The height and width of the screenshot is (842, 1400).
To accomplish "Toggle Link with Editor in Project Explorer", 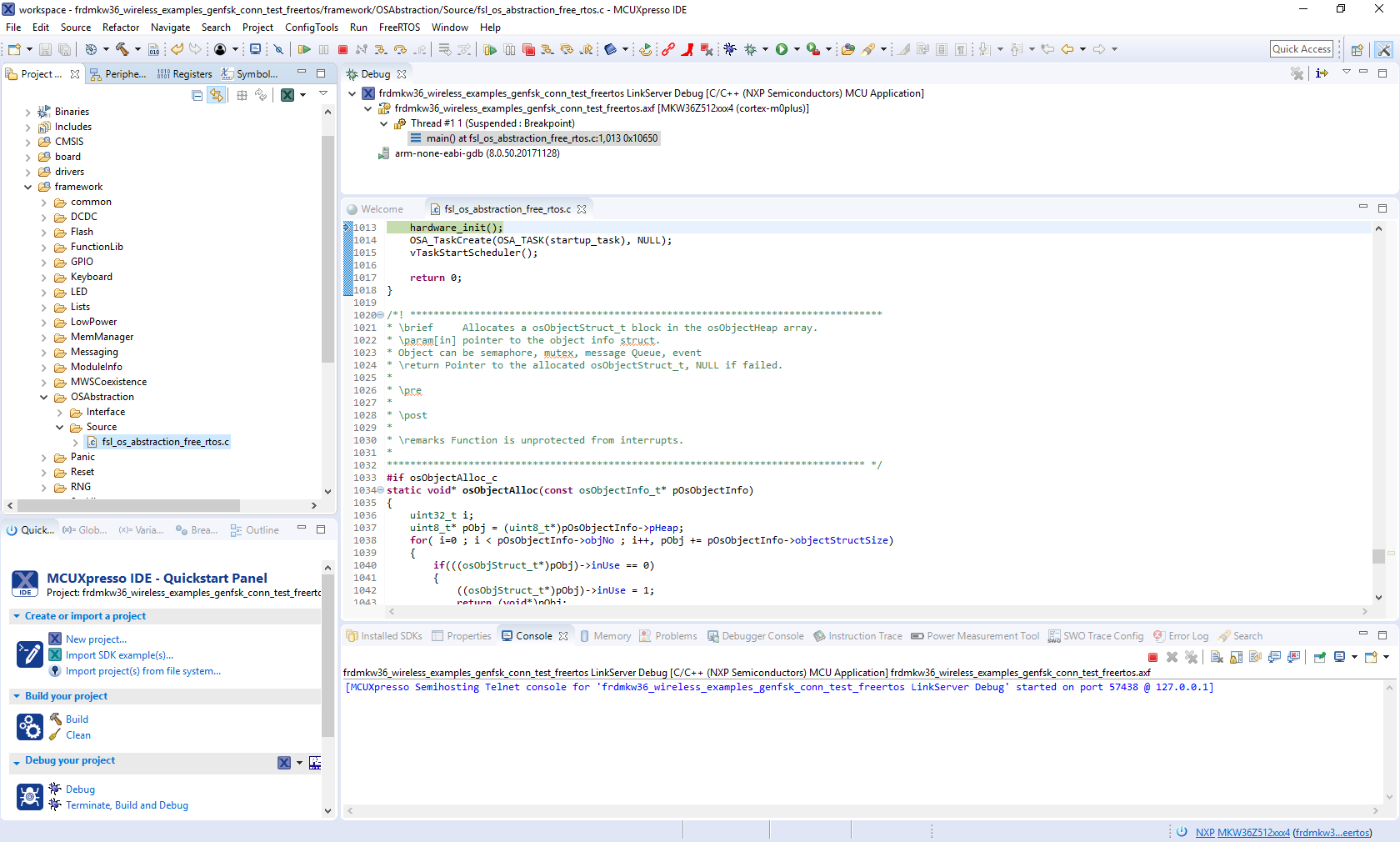I will (x=217, y=95).
